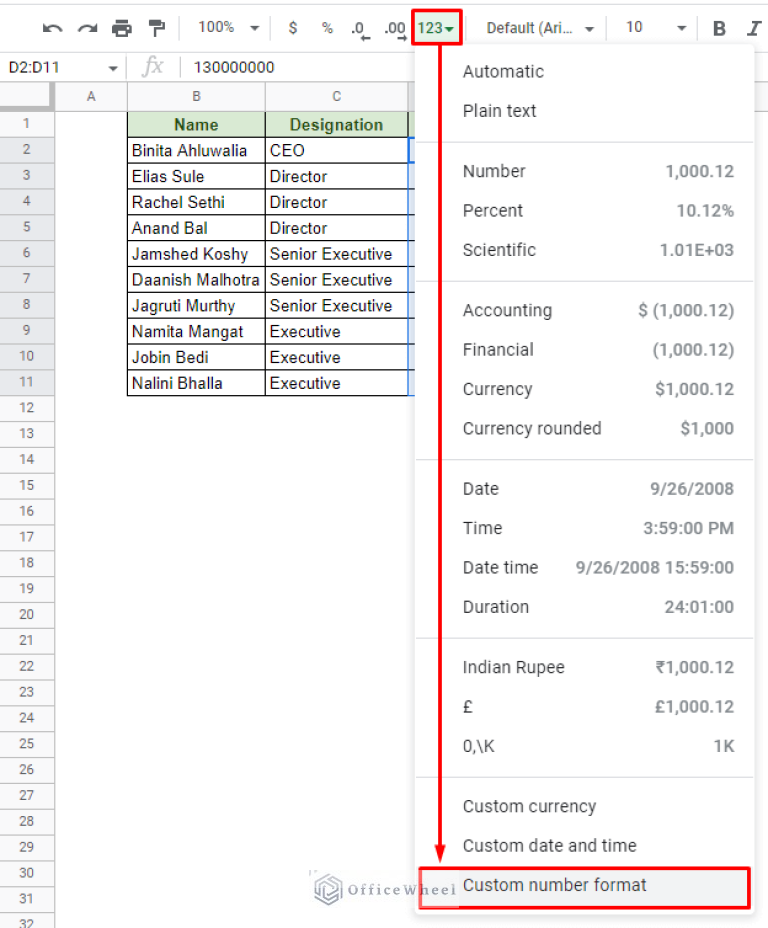Screen dimensions: 768x928
Task: Click cell with Rachel Sethi
Action: tap(196, 202)
